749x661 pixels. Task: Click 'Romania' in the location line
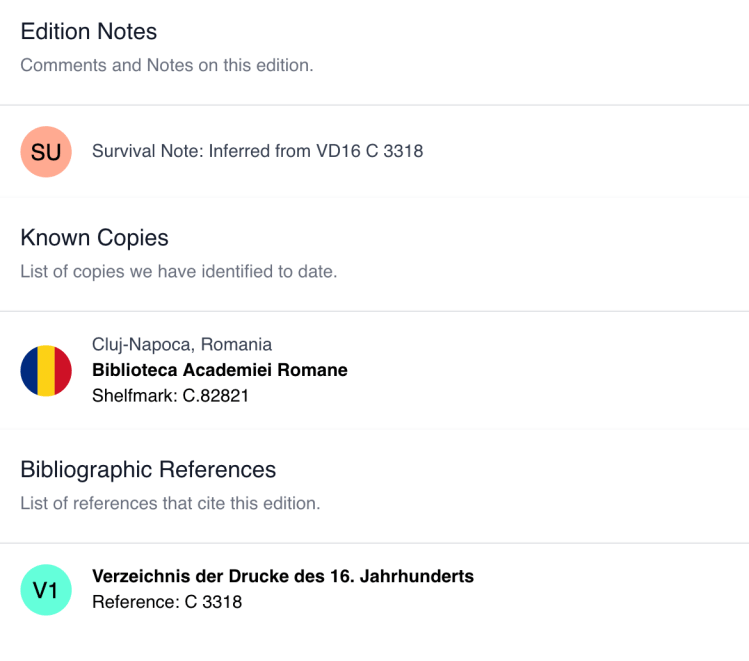(236, 344)
